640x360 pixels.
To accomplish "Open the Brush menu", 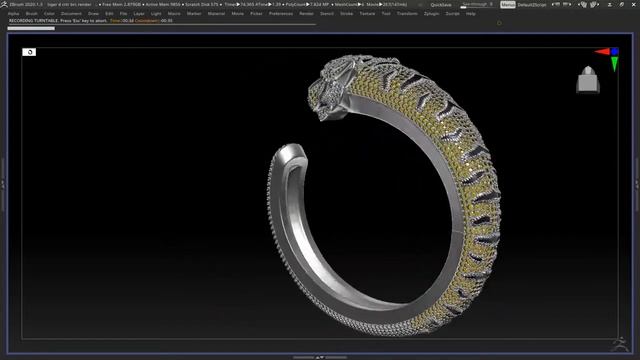I will click(x=31, y=13).
